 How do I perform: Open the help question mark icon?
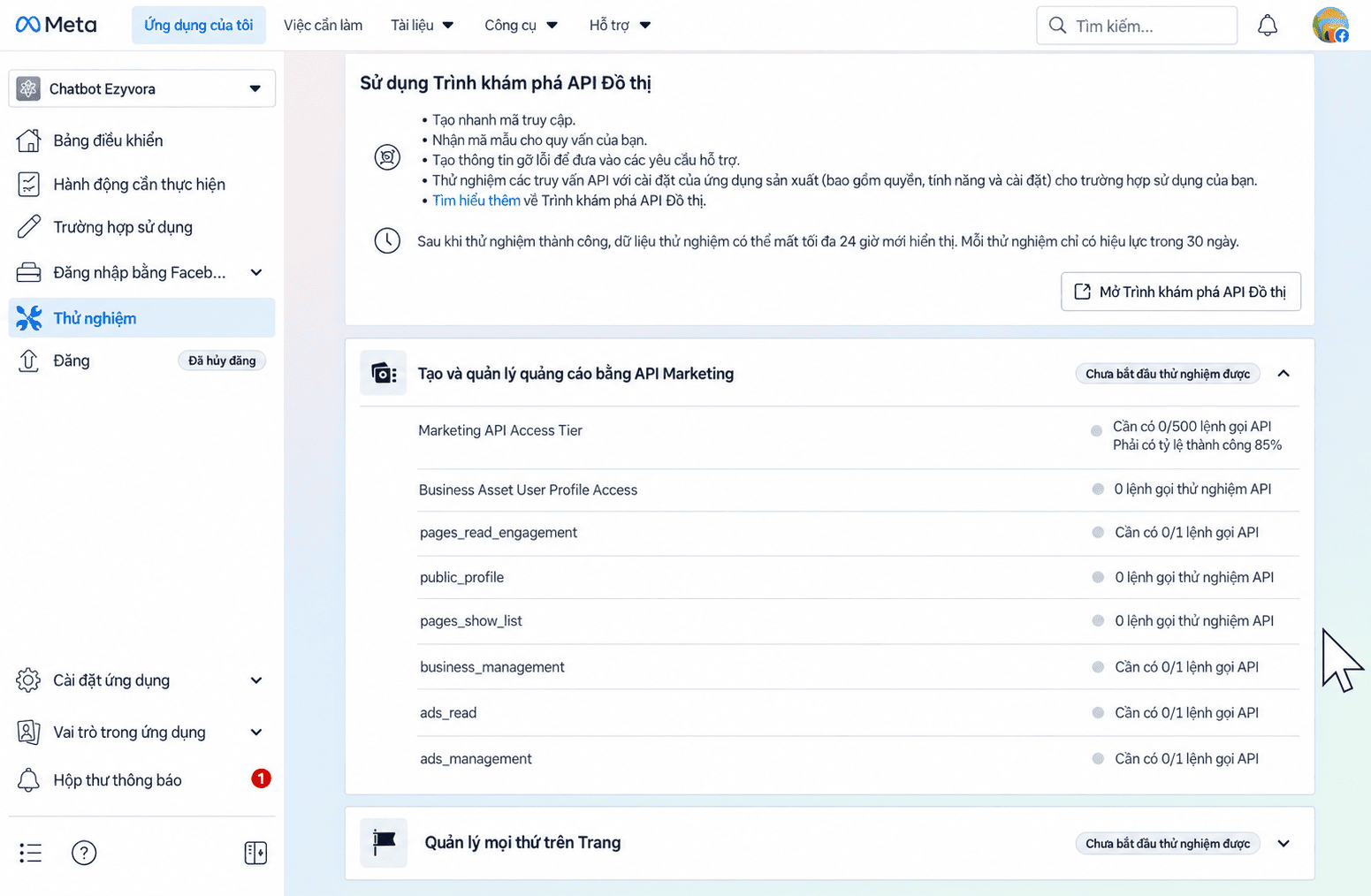pos(84,853)
